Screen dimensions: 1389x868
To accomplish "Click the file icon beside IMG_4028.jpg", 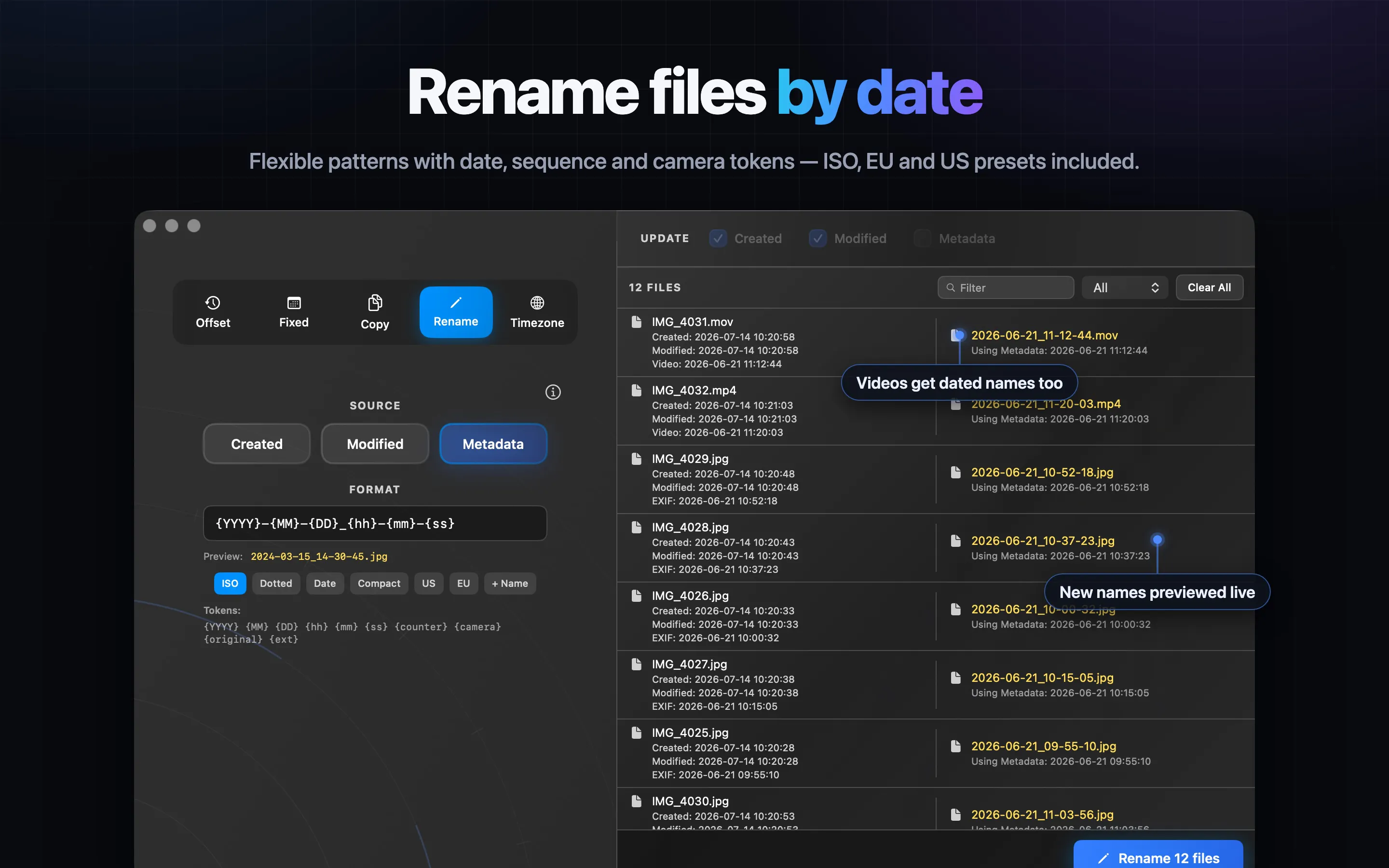I will click(636, 527).
